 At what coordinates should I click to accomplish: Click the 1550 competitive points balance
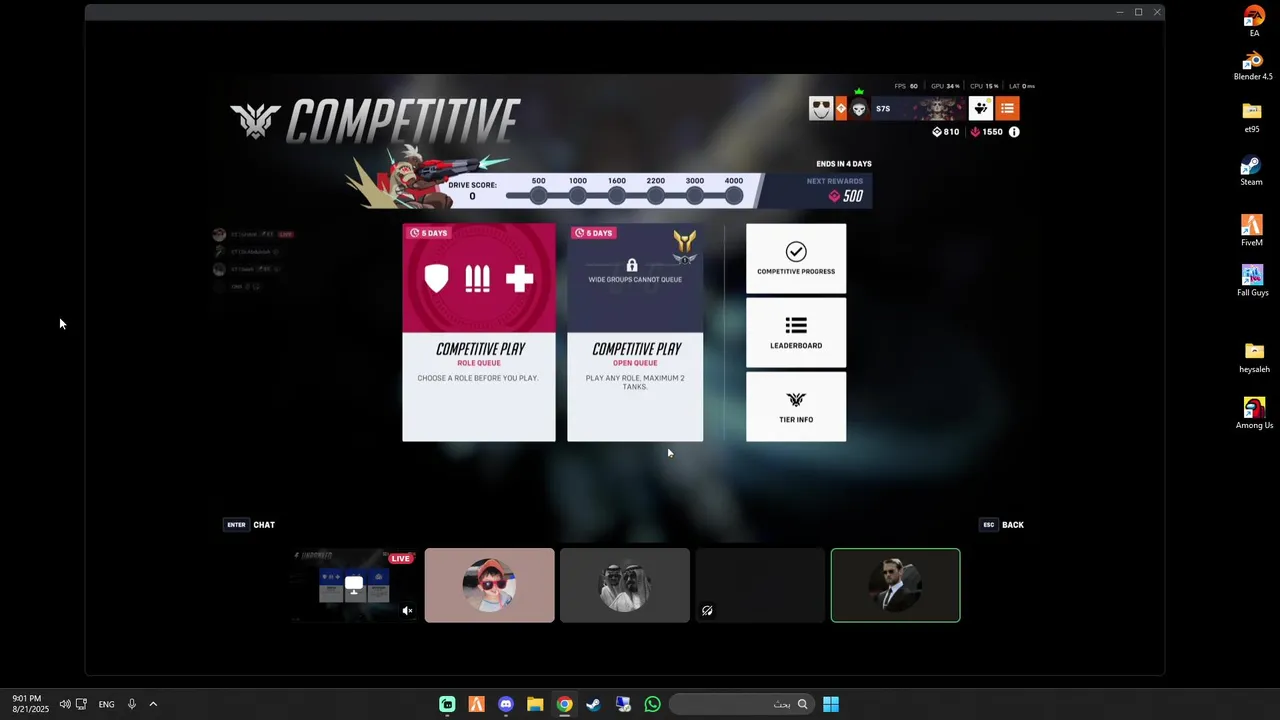tap(987, 132)
